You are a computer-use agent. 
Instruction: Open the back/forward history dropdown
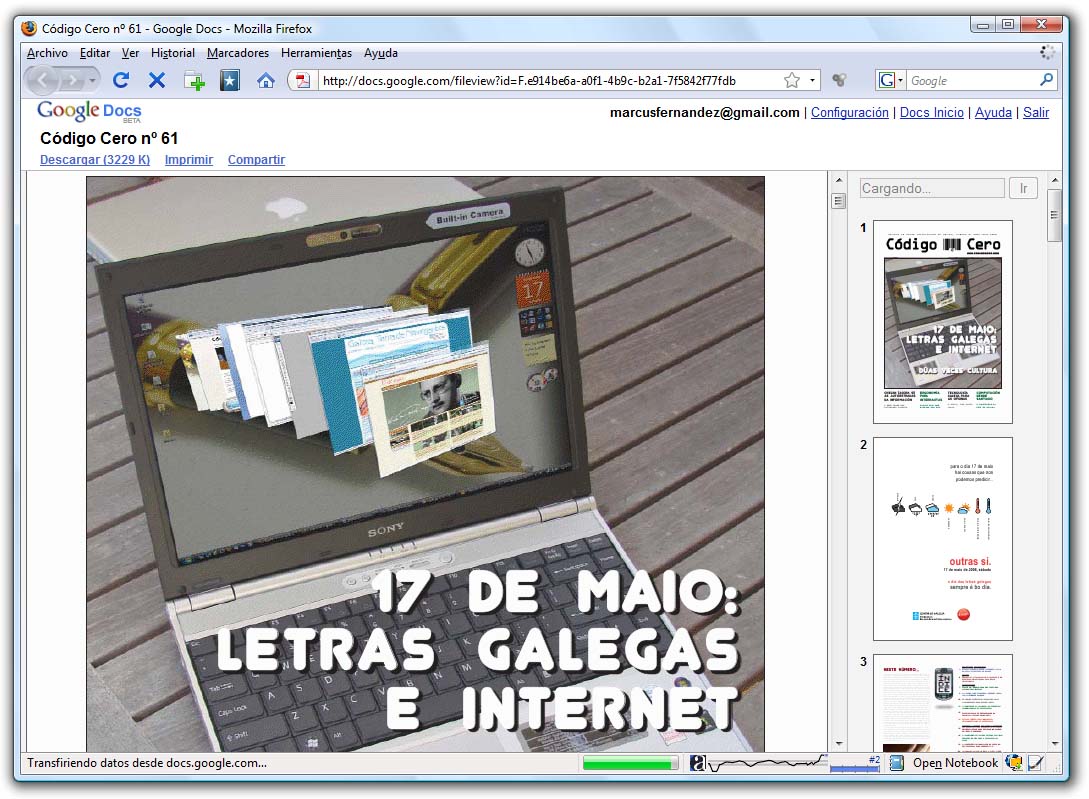(x=92, y=81)
